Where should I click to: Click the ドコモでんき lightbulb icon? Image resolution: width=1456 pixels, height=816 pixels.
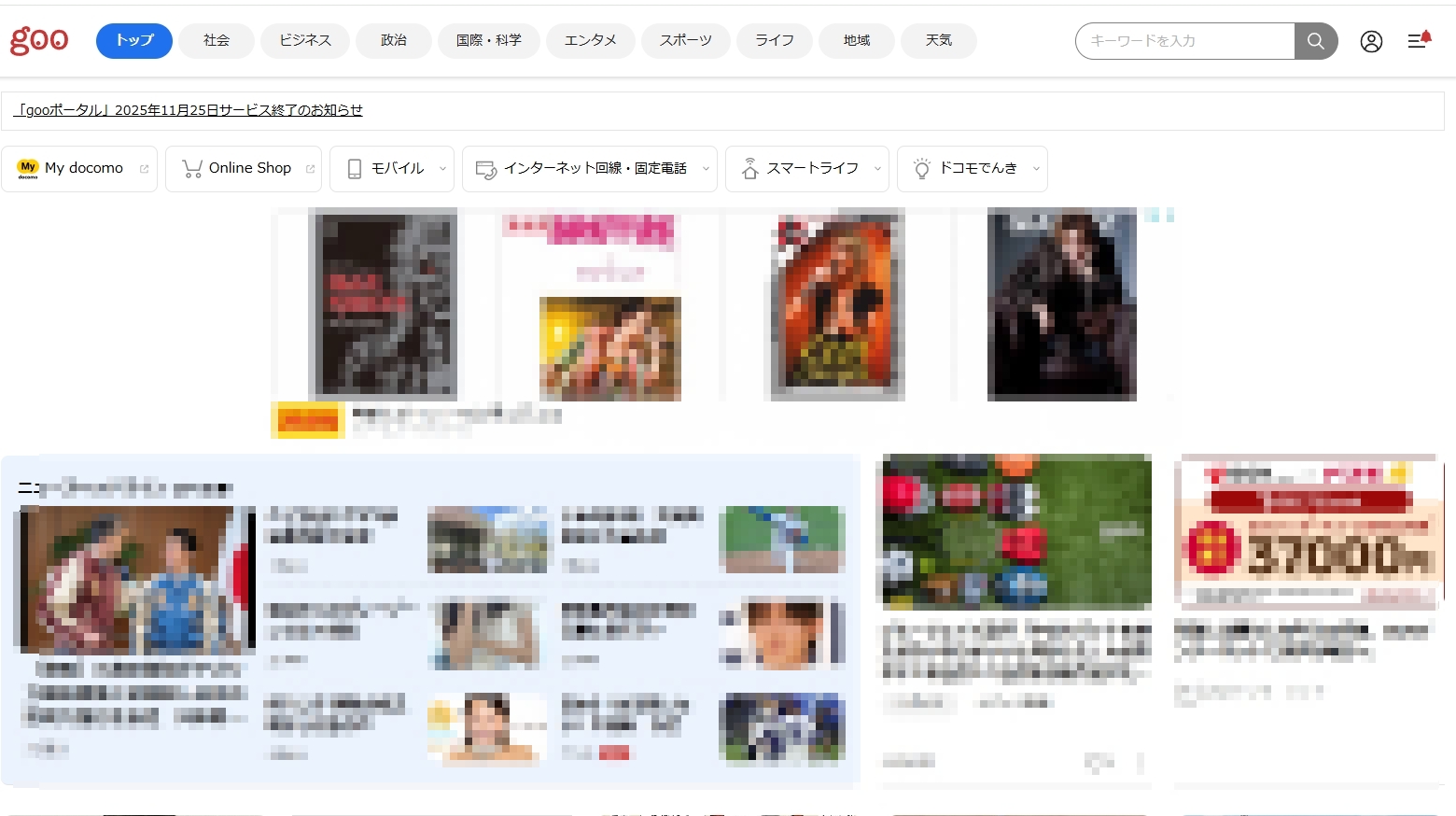(x=922, y=169)
